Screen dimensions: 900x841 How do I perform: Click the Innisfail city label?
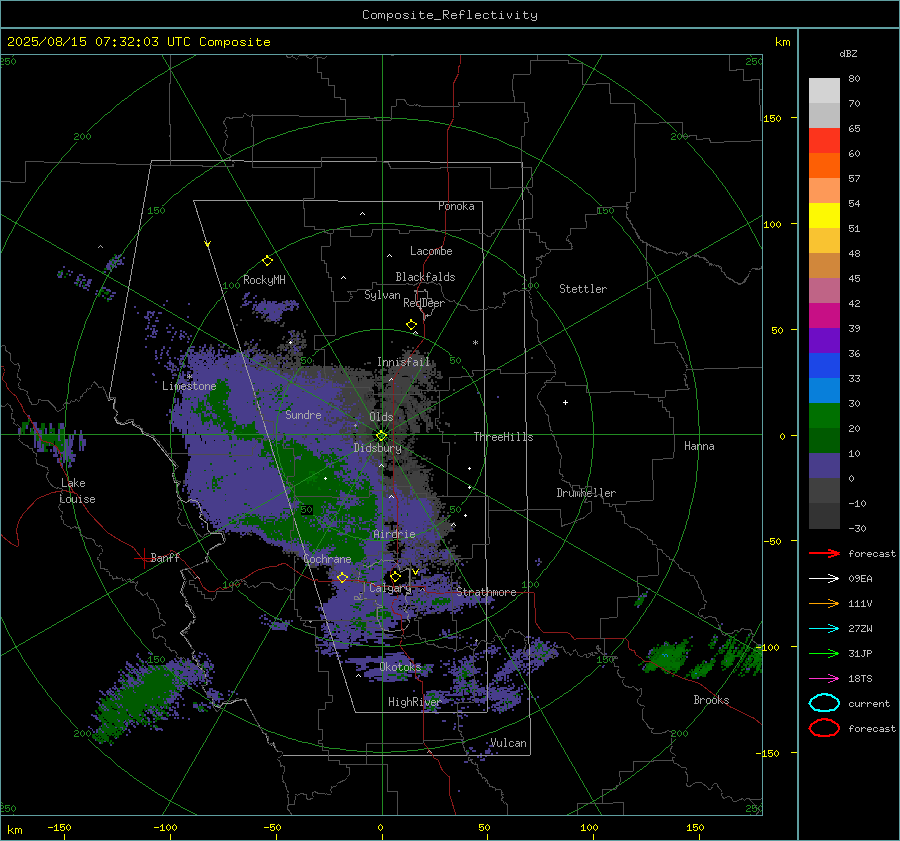[404, 362]
